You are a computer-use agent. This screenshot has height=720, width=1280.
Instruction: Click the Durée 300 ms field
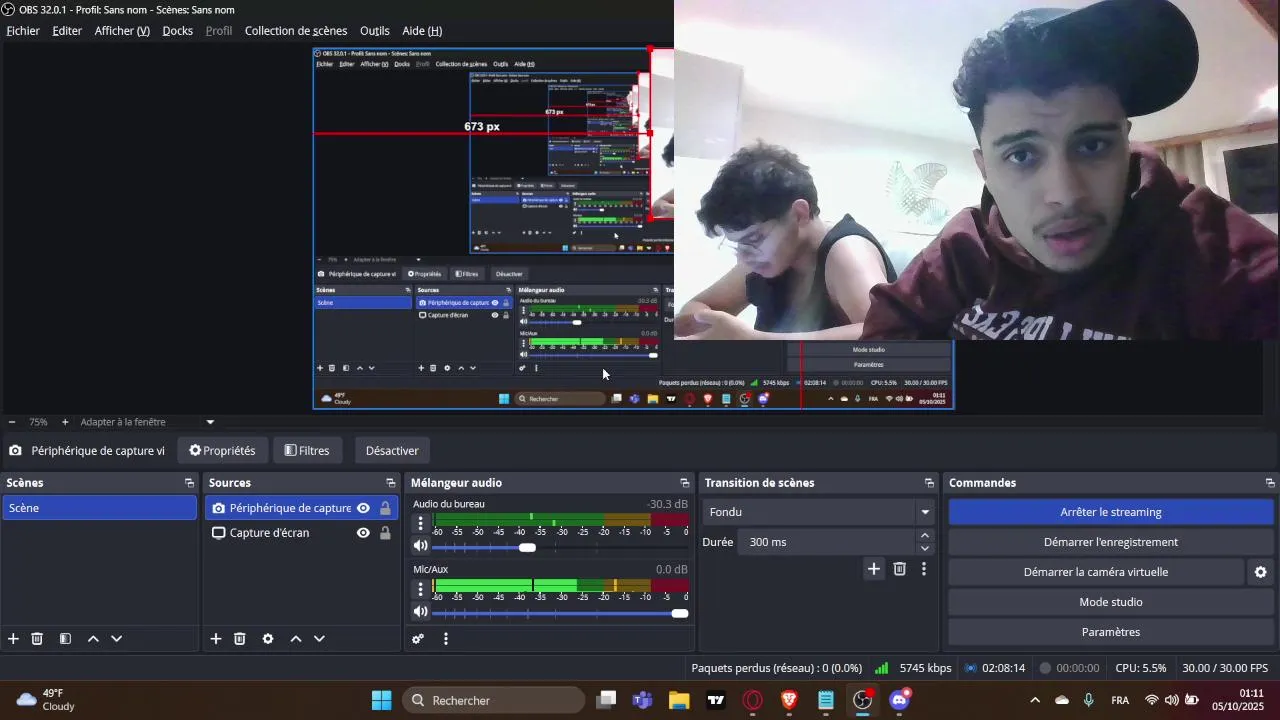827,542
